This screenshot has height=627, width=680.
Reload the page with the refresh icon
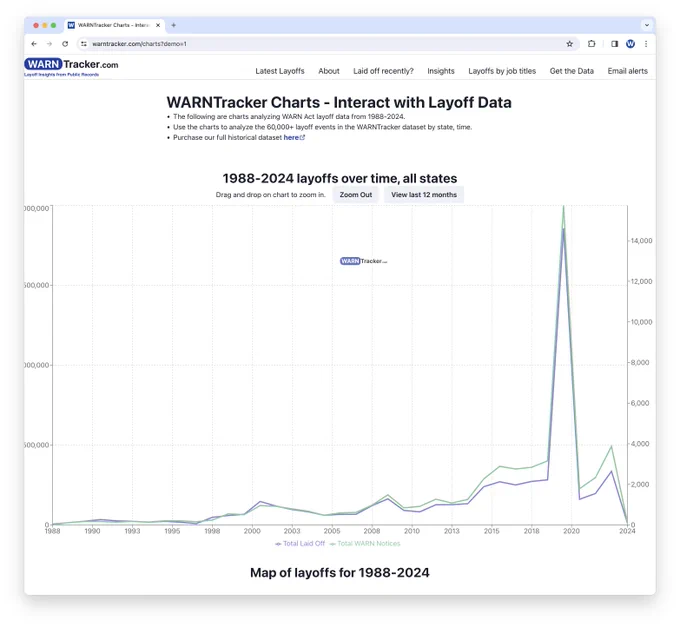65,44
